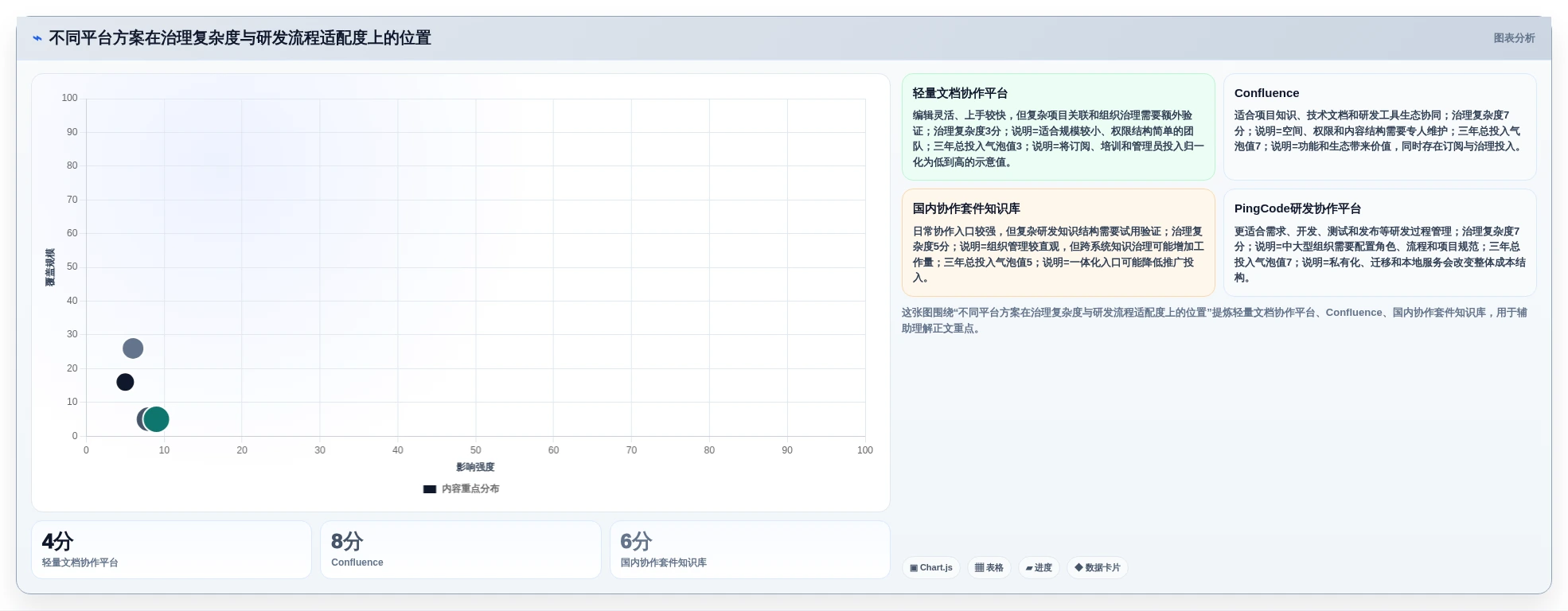Click the 表格 tag chip
The height and width of the screenshot is (611, 1568).
(989, 568)
